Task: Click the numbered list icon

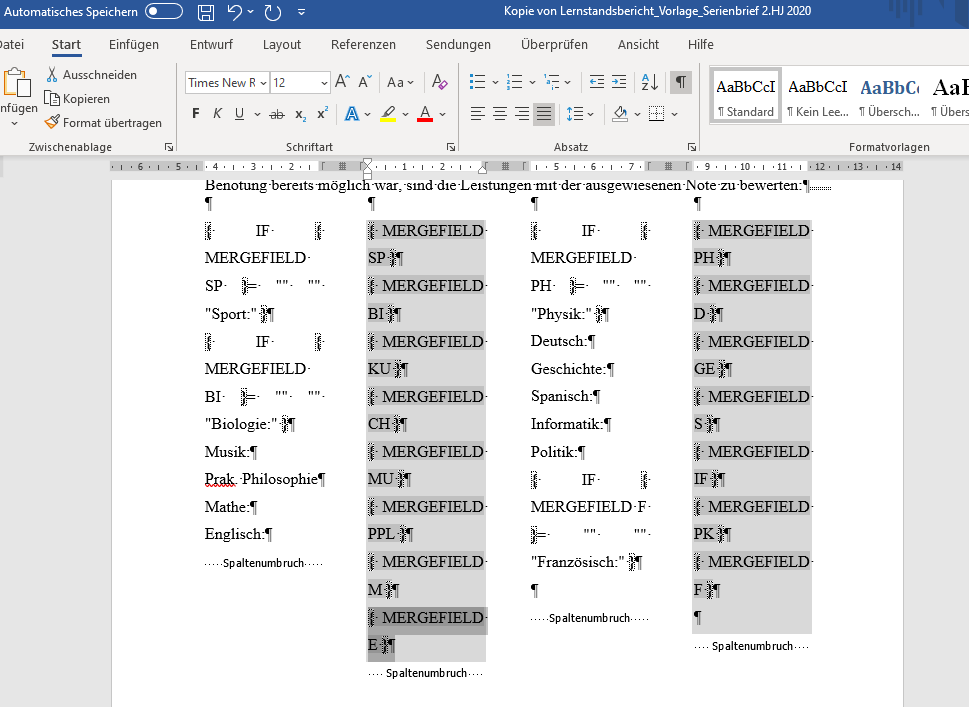Action: (x=514, y=82)
